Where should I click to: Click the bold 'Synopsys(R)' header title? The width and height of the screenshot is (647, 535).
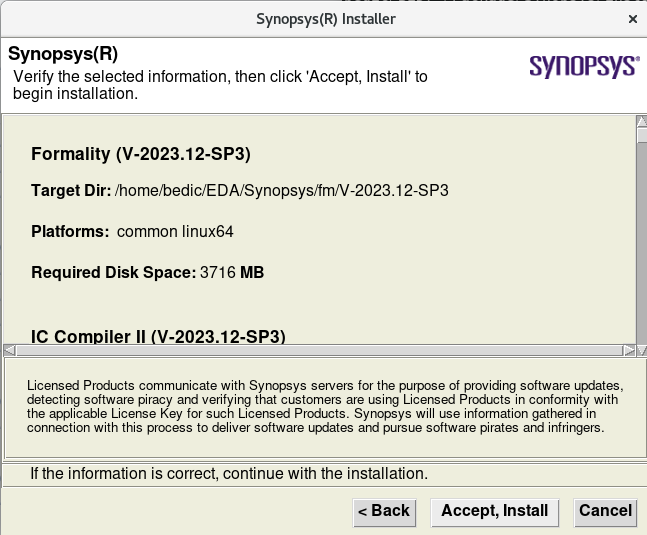tap(62, 53)
